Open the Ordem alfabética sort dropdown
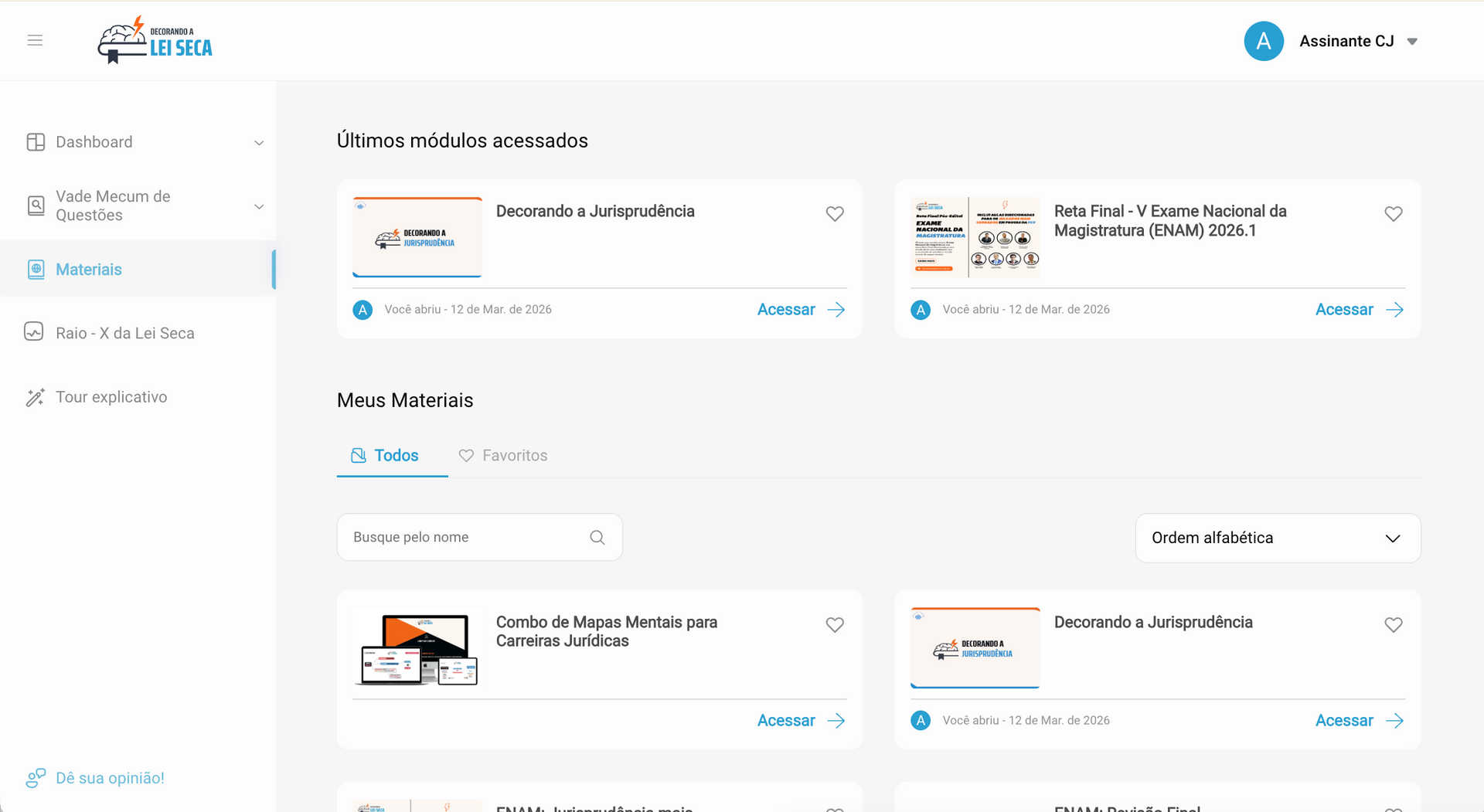This screenshot has height=812, width=1484. 1277,539
